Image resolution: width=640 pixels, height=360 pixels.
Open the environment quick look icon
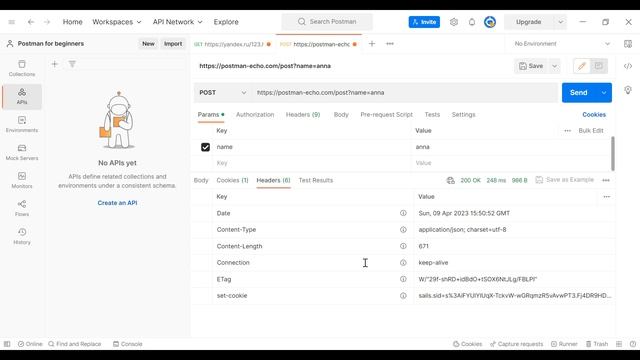tap(628, 44)
